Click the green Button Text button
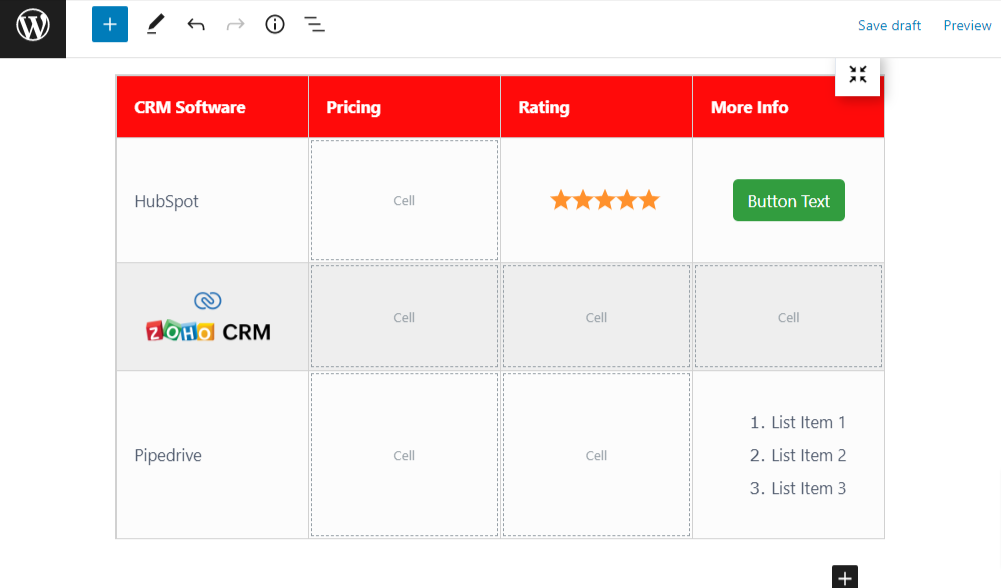This screenshot has height=588, width=1001. [x=788, y=200]
